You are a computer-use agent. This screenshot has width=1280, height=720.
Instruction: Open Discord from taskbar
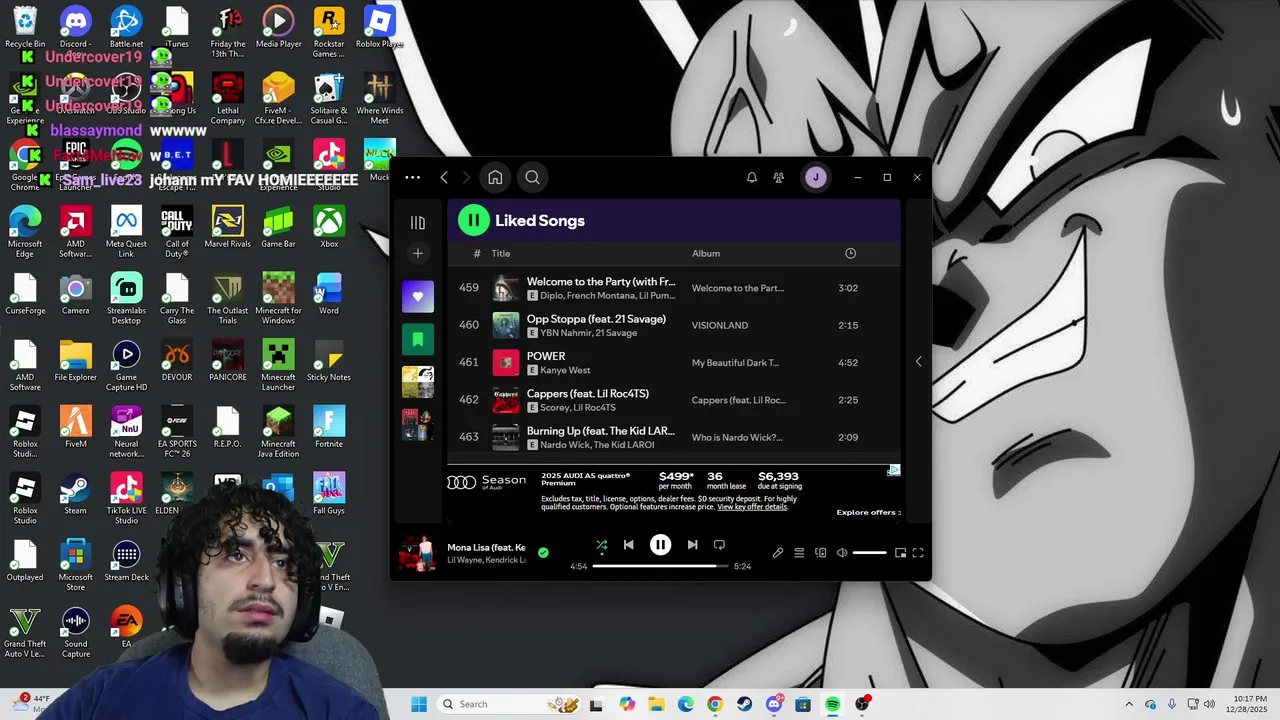pos(774,704)
